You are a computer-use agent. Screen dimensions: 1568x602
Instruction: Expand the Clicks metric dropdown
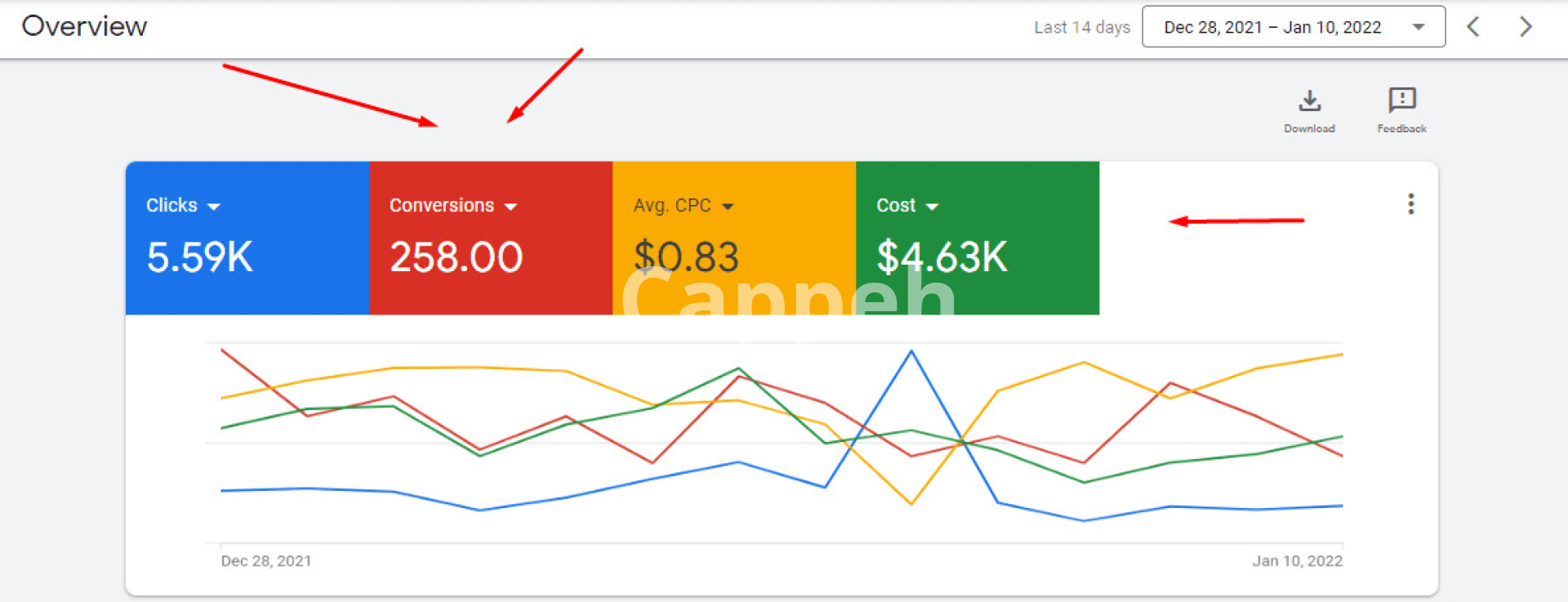(214, 207)
